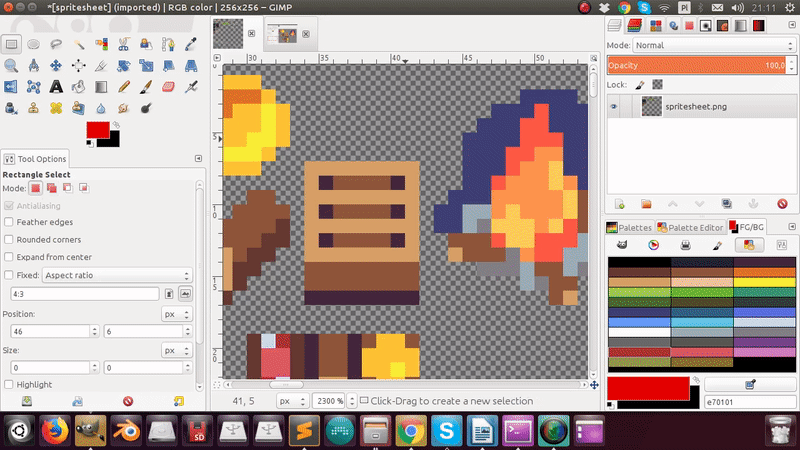This screenshot has height=450, width=800.
Task: Activate the Move tool
Action: click(x=56, y=66)
